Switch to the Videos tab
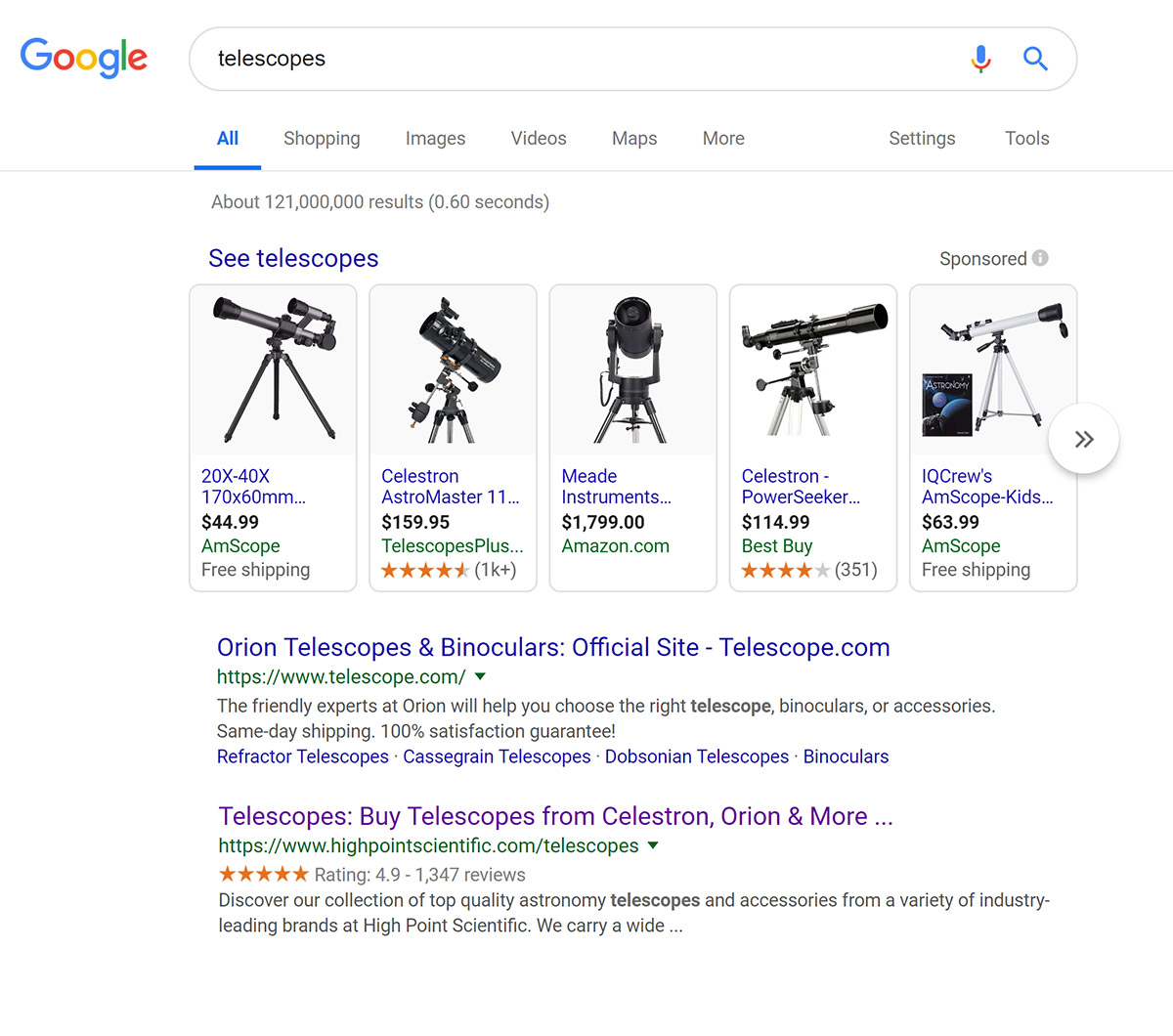Viewport: 1173px width, 1036px height. pyautogui.click(x=539, y=139)
